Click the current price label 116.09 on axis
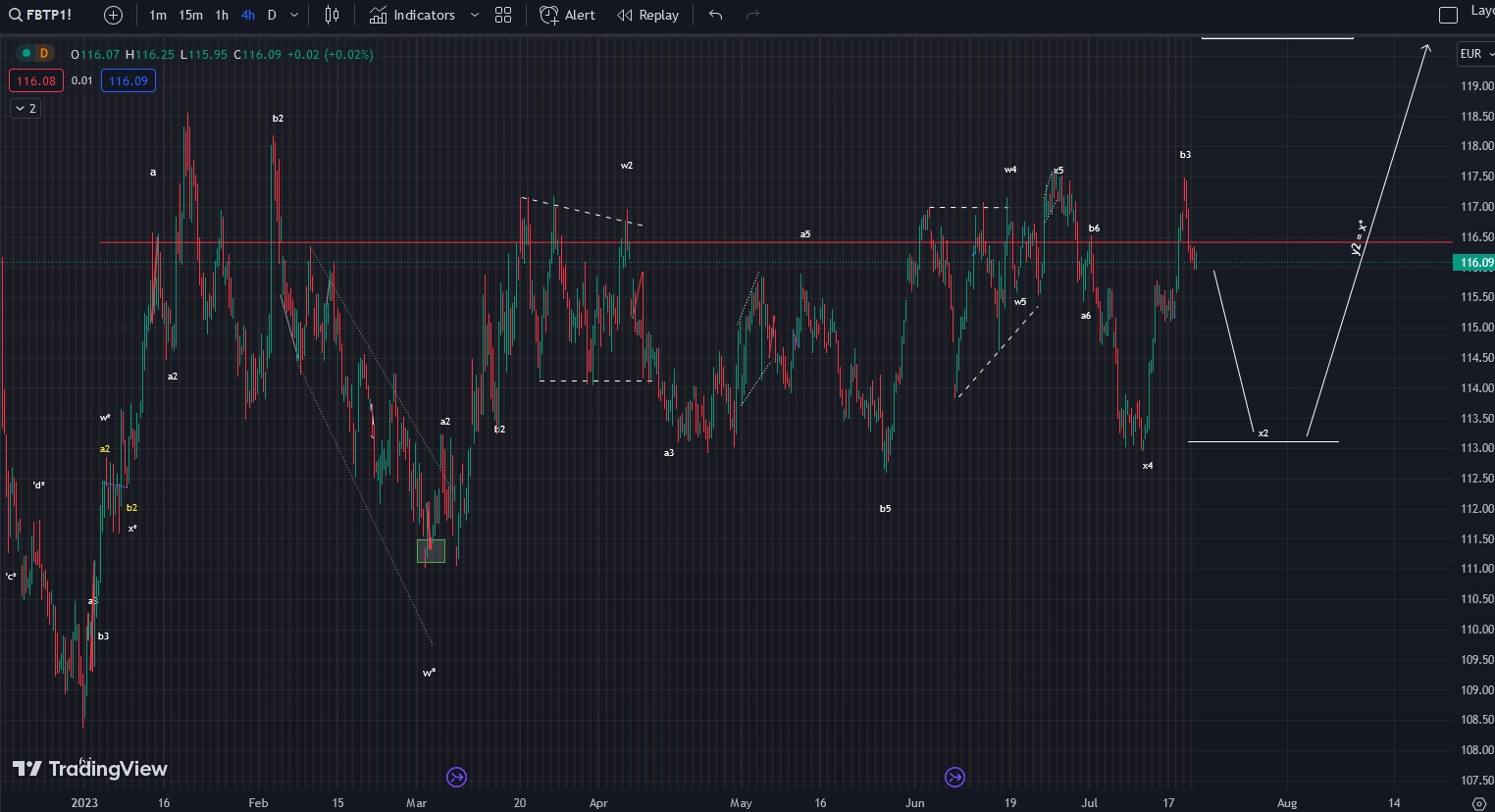Image resolution: width=1495 pixels, height=812 pixels. point(1474,263)
